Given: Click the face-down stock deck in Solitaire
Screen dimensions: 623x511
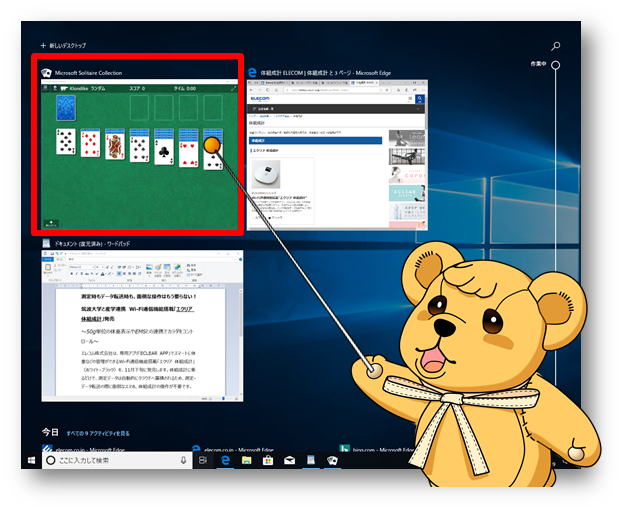Looking at the screenshot, I should pos(66,108).
